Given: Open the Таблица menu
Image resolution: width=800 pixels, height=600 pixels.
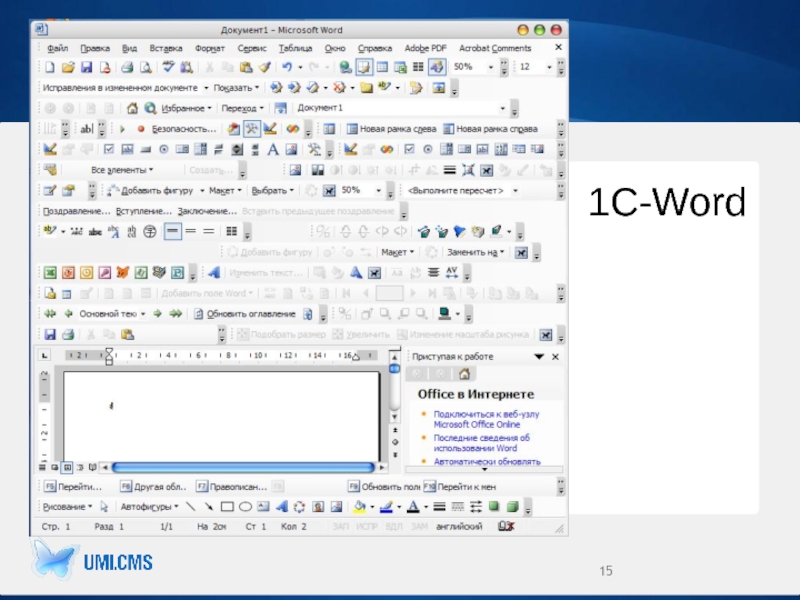Looking at the screenshot, I should click(x=295, y=48).
